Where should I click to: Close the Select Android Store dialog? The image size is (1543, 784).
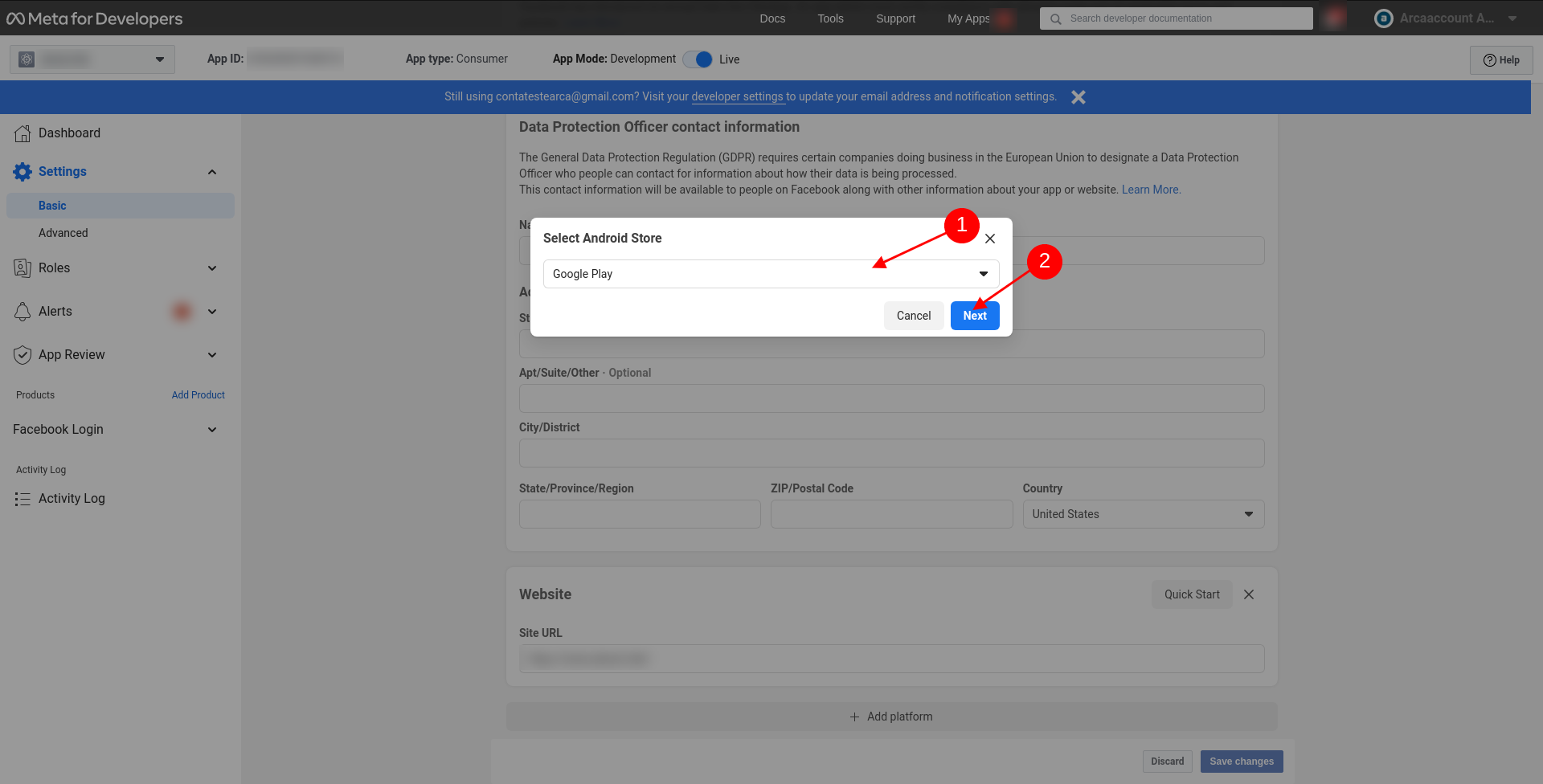pyautogui.click(x=990, y=239)
